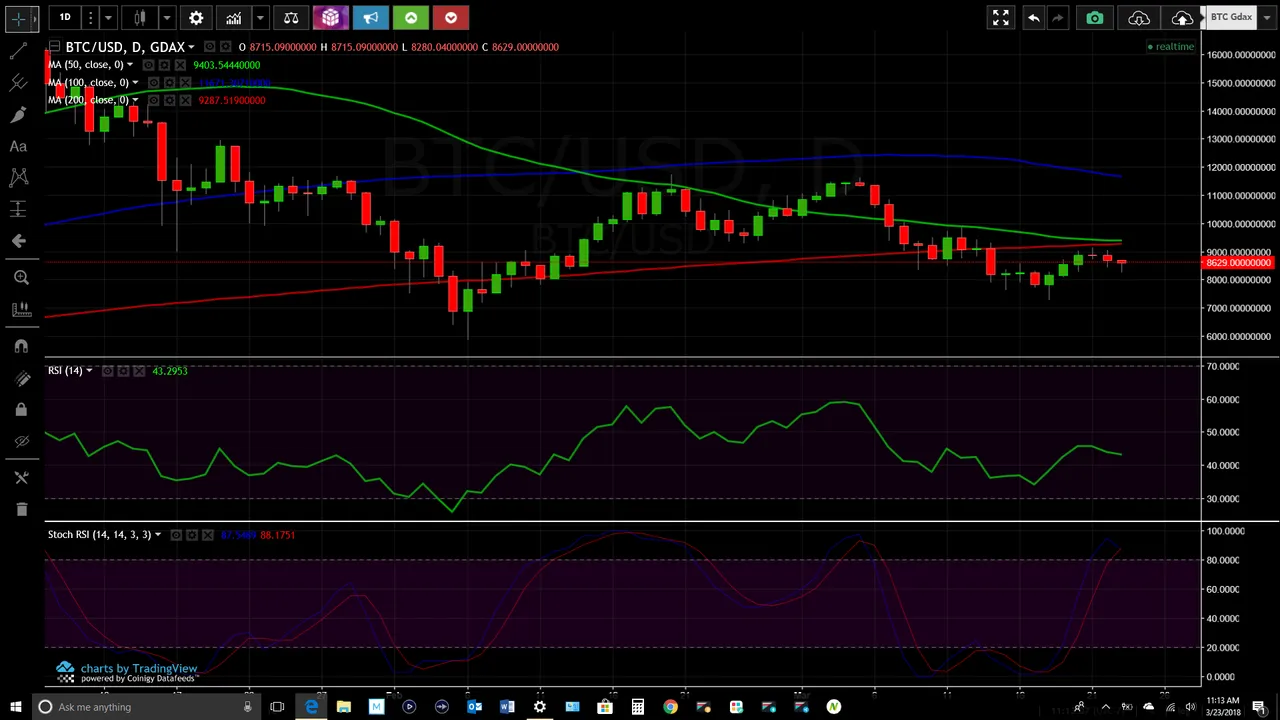Viewport: 1280px width, 720px height.
Task: Click the green up arrow buy button
Action: [x=410, y=18]
